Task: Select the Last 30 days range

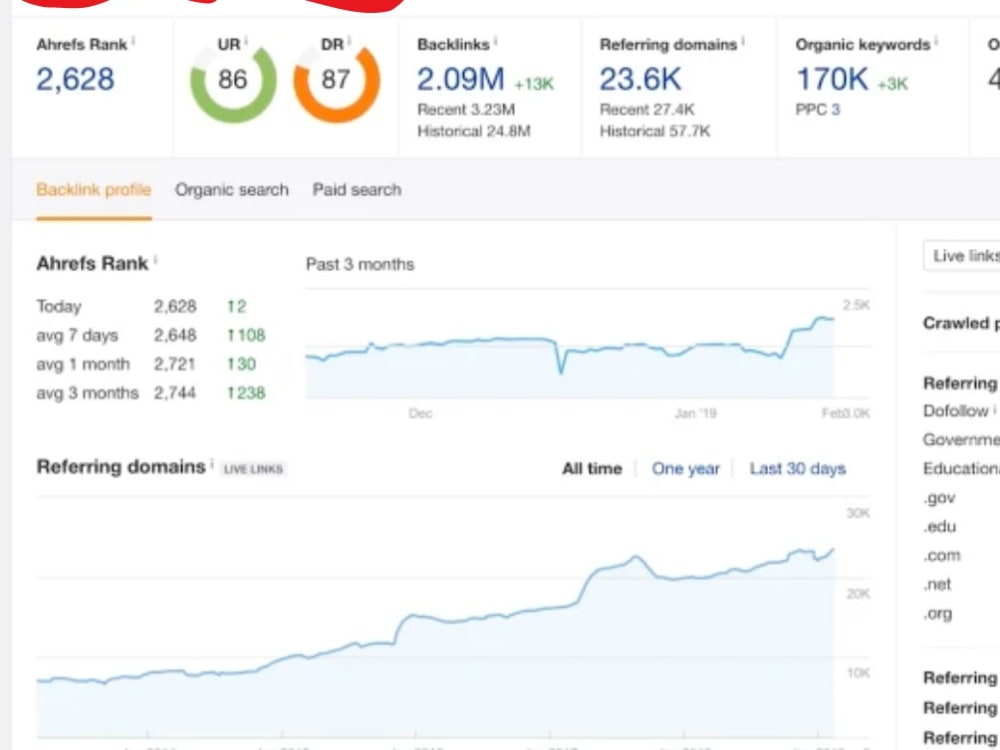Action: (798, 469)
